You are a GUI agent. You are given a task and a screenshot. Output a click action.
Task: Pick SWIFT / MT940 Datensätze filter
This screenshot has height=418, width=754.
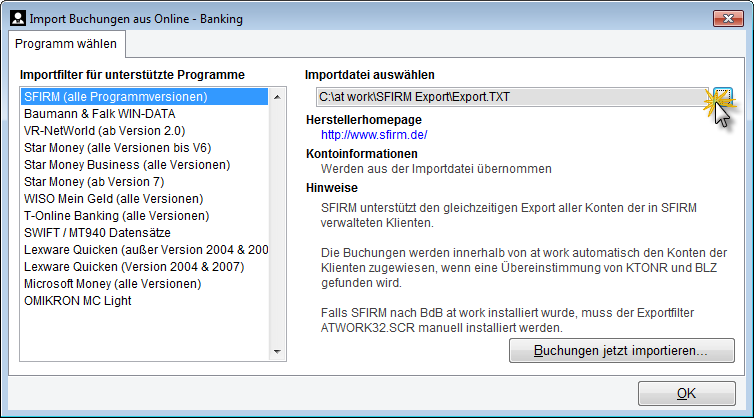[x=144, y=233]
